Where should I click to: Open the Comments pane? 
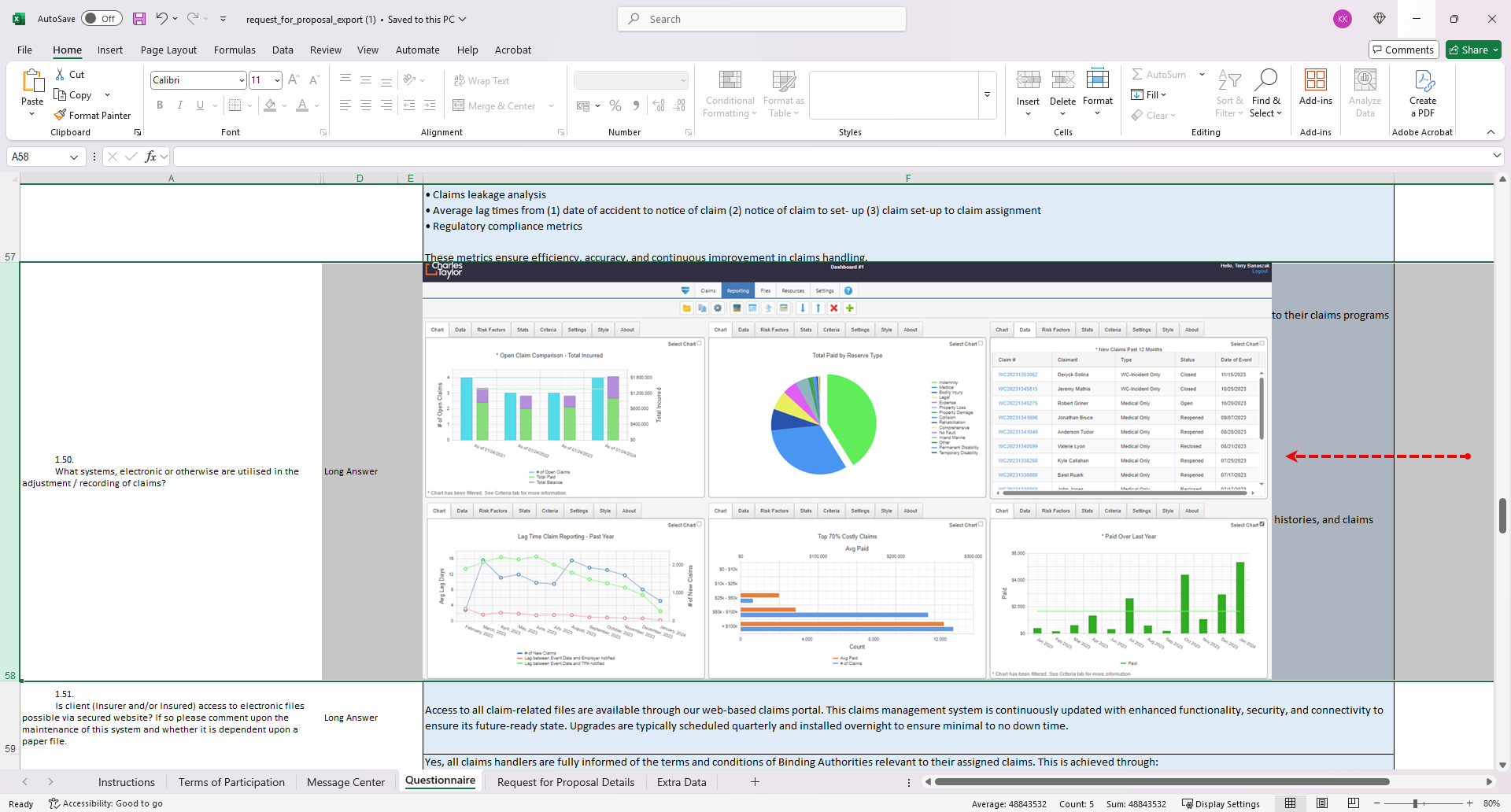pyautogui.click(x=1404, y=49)
